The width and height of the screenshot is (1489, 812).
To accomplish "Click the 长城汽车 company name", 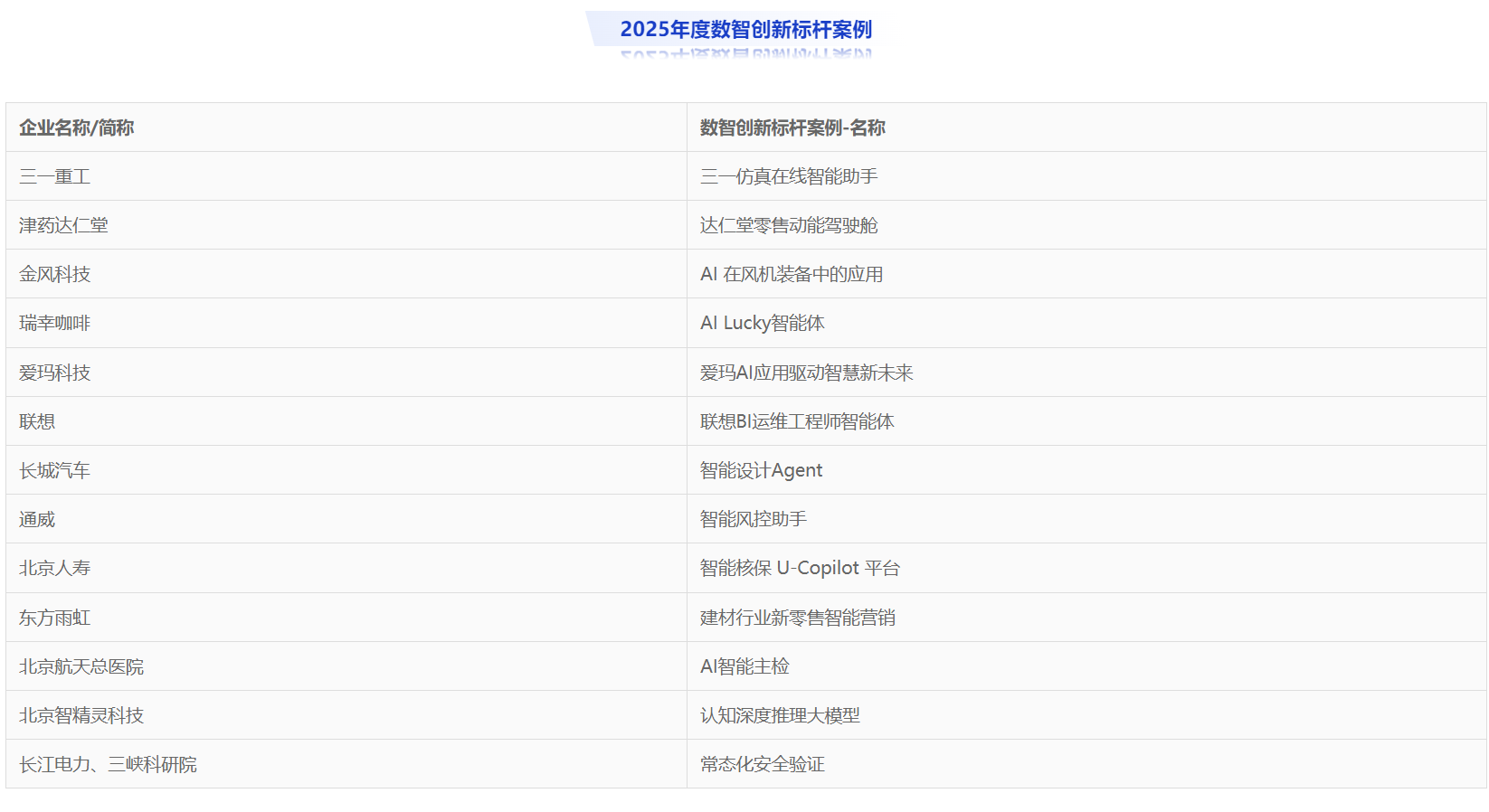I will [55, 471].
